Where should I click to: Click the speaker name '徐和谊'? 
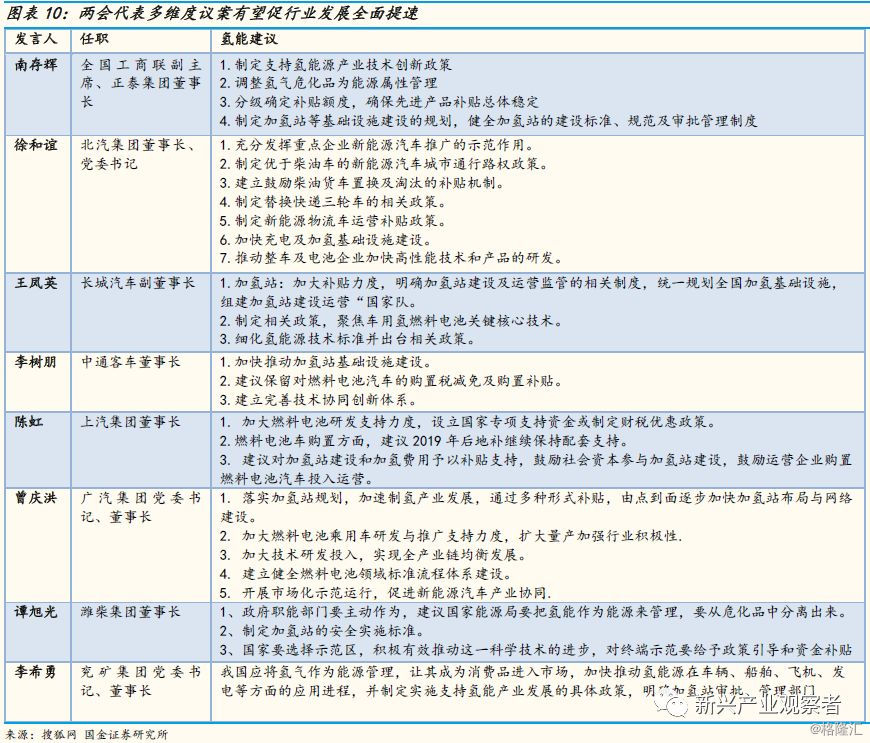36,145
